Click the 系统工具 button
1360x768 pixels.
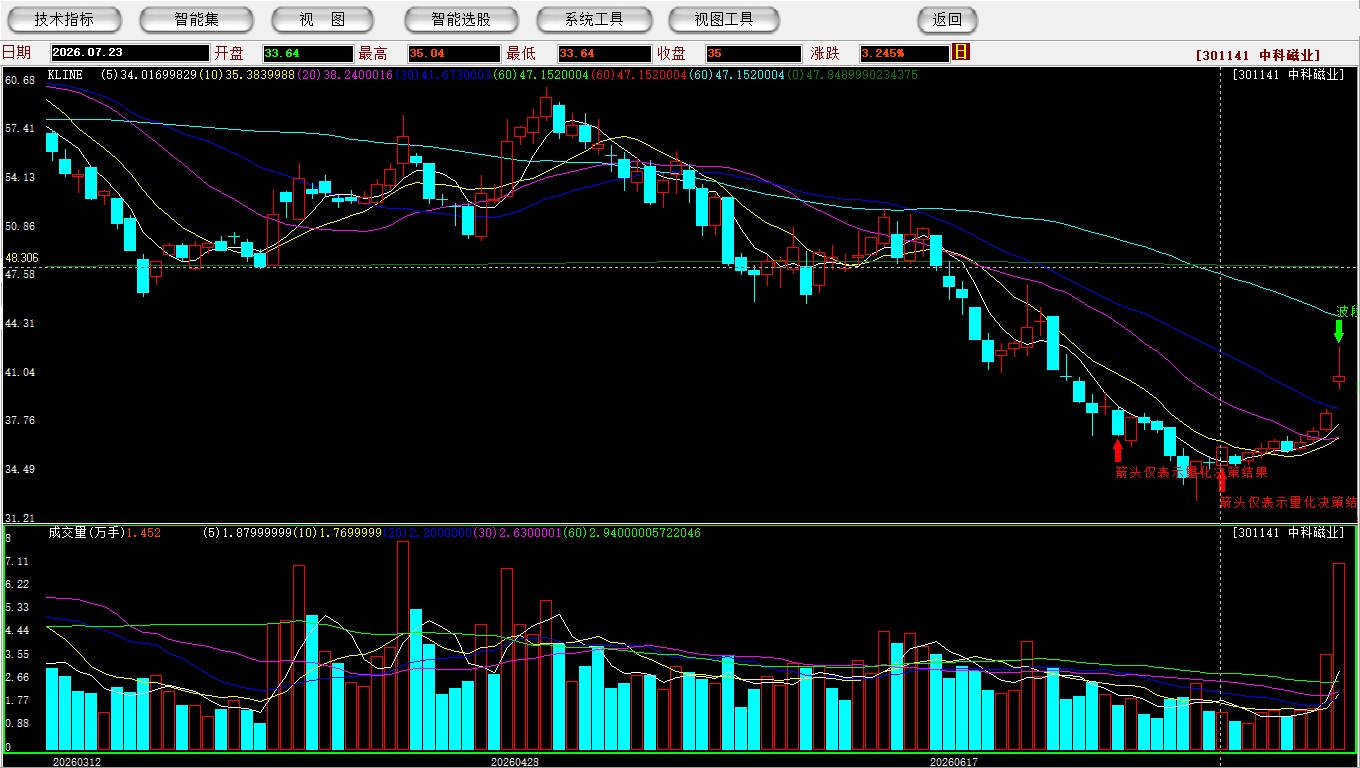(594, 19)
